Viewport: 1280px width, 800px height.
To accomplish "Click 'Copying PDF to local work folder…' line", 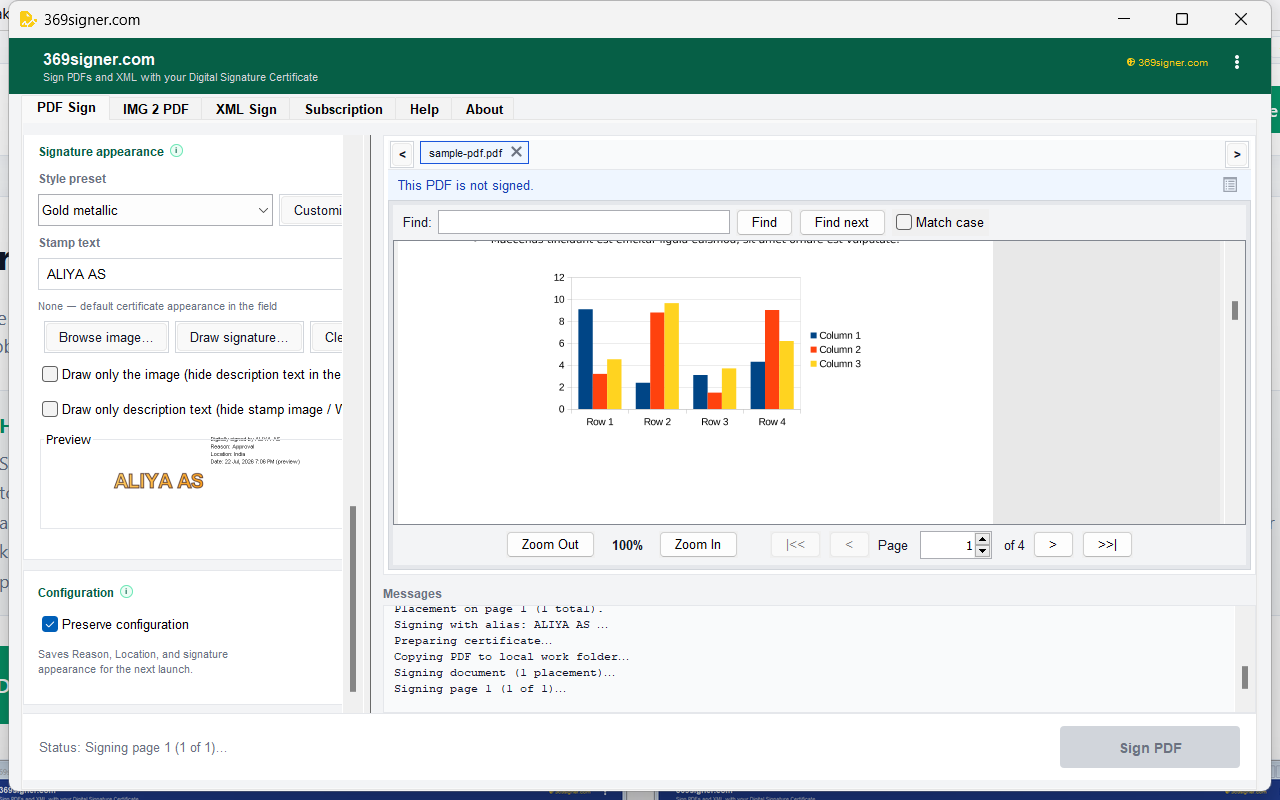I will tap(512, 657).
